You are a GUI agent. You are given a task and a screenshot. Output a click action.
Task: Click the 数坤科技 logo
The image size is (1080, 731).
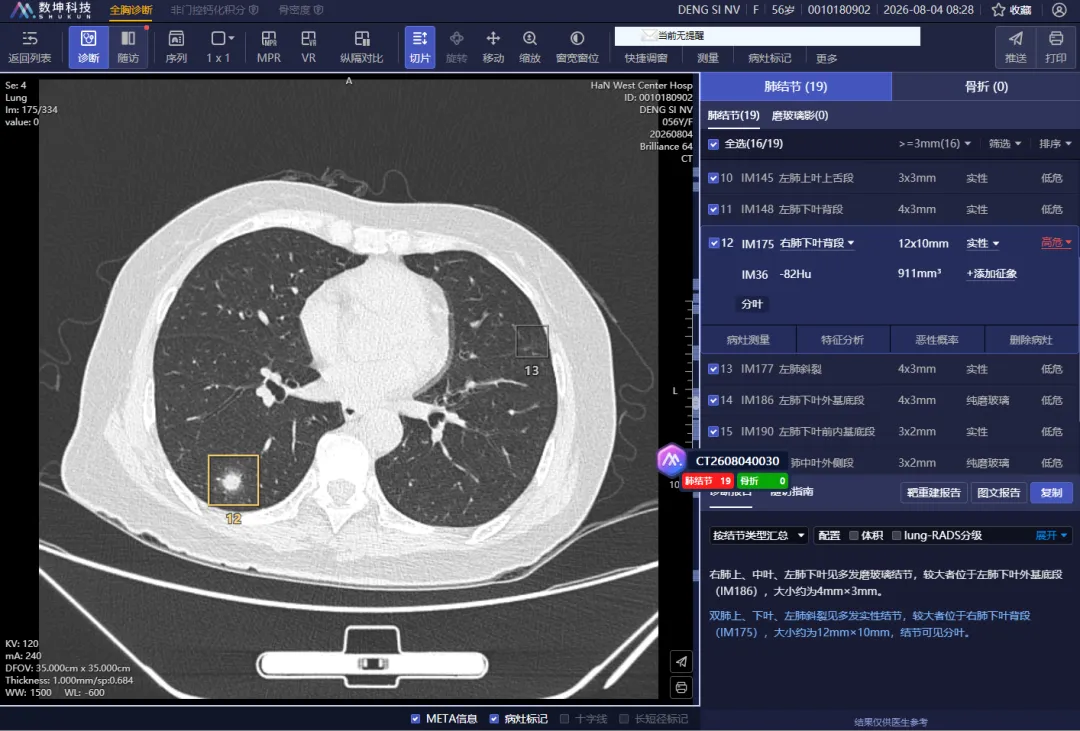(50, 10)
